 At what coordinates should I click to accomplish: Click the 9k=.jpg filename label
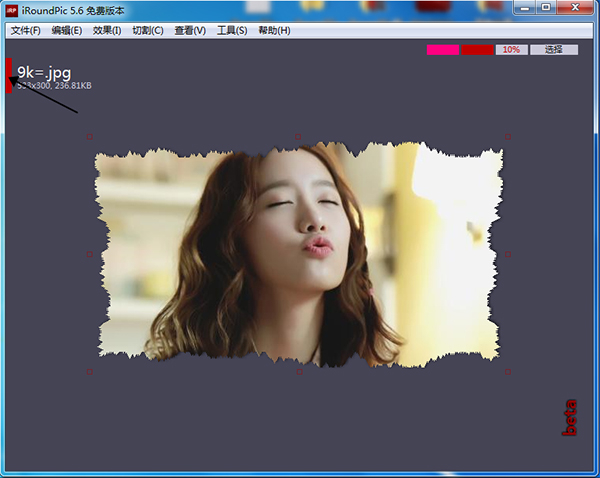tap(44, 72)
